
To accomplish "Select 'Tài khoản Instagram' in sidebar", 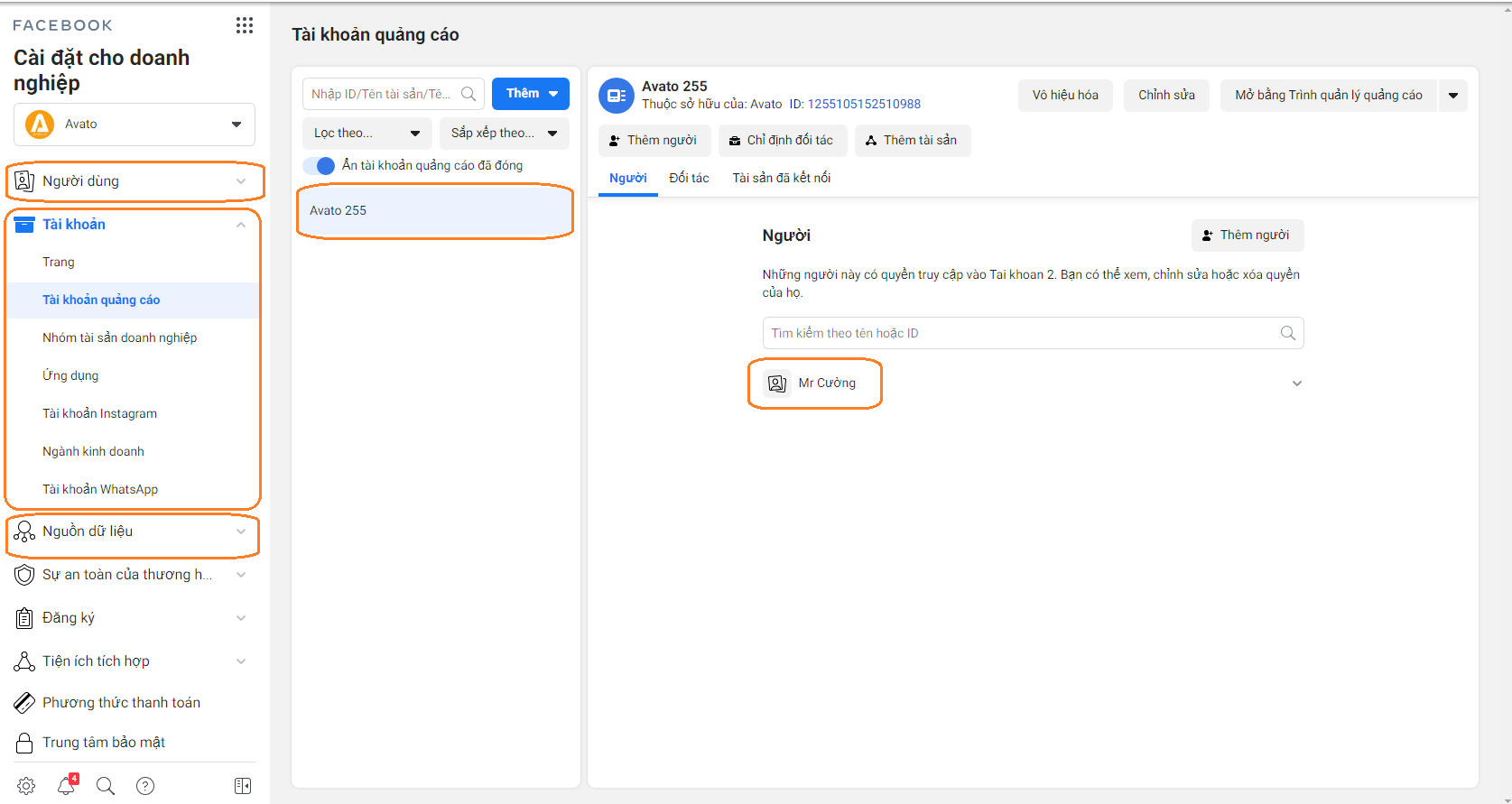I will [x=99, y=413].
